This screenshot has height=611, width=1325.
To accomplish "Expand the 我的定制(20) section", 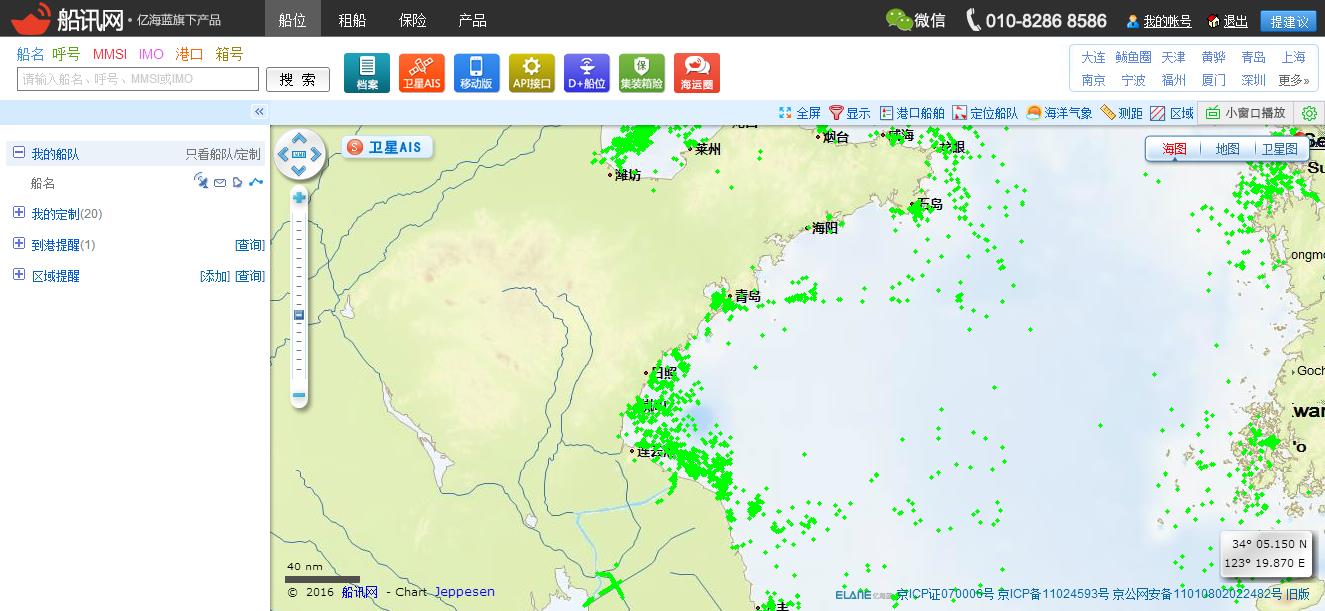I will pyautogui.click(x=18, y=213).
